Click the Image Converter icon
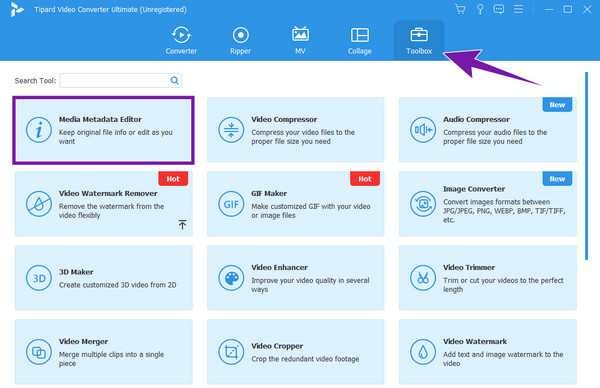Image resolution: width=600 pixels, height=388 pixels. (423, 204)
